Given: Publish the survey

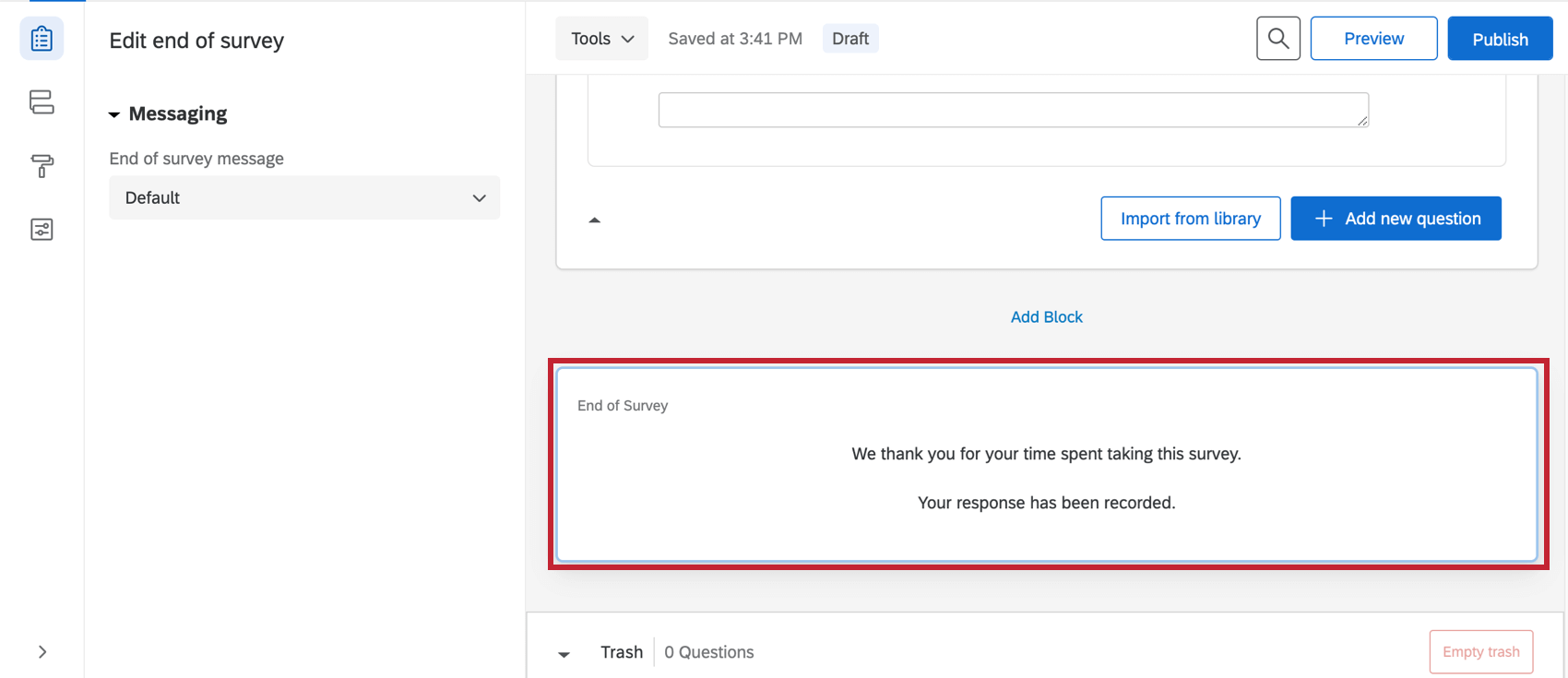Looking at the screenshot, I should [x=1500, y=39].
